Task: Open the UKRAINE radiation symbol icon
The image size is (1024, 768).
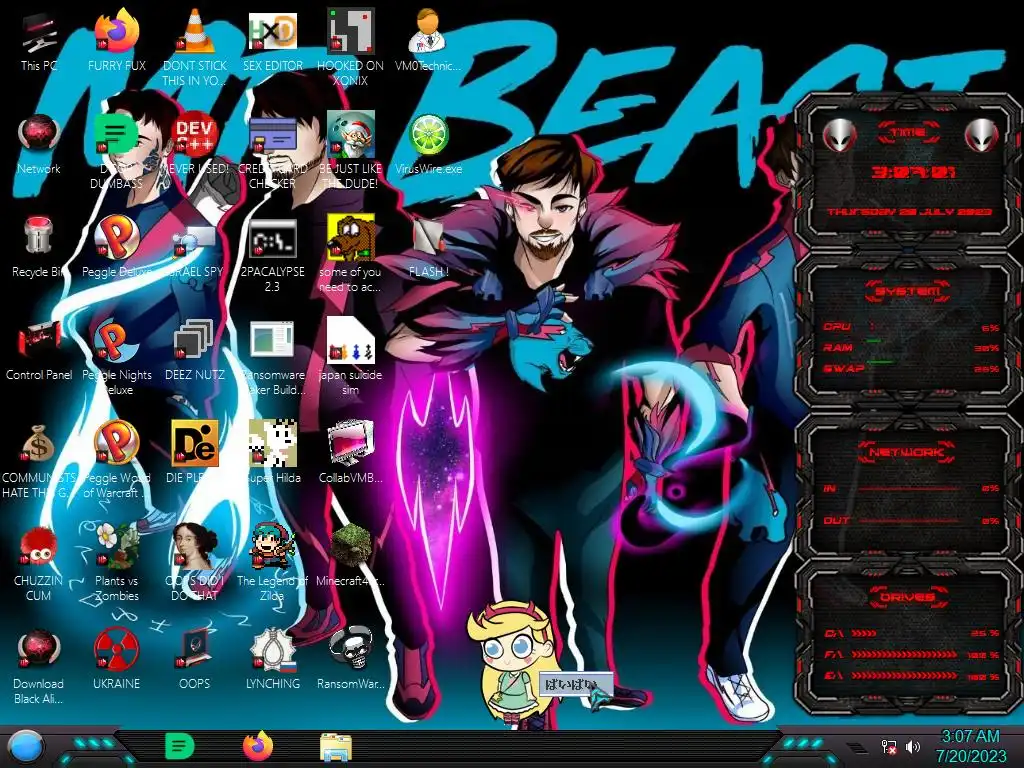Action: tap(116, 649)
